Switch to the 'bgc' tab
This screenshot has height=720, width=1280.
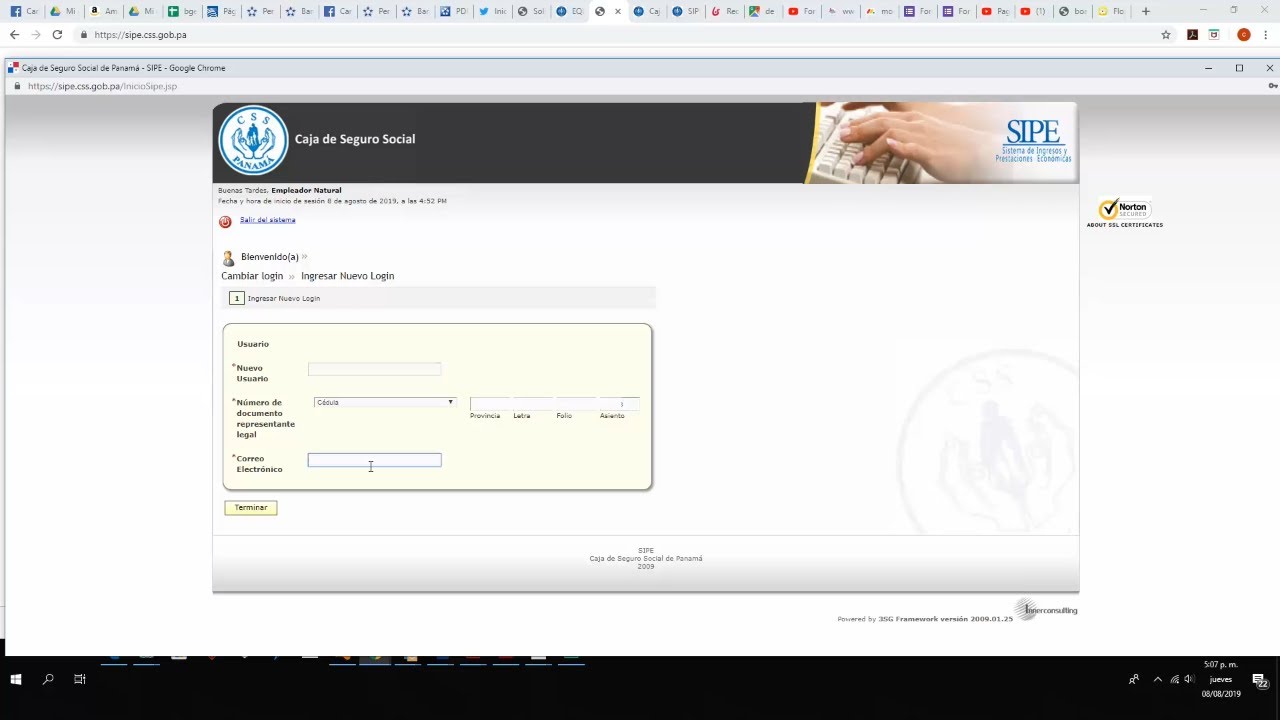pyautogui.click(x=181, y=11)
